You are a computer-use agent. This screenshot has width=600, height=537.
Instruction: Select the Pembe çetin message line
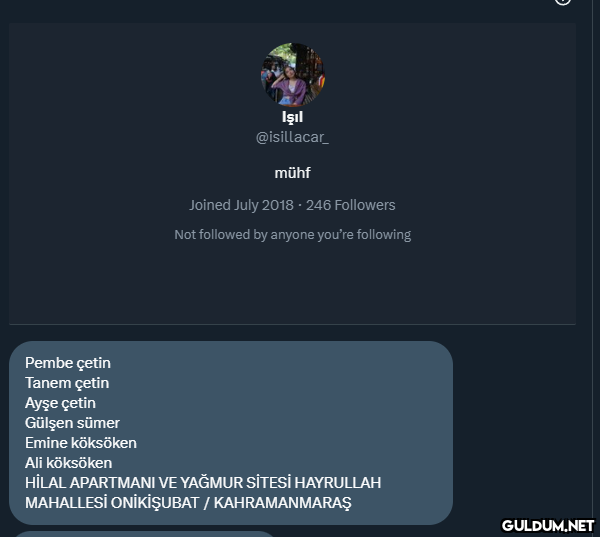(68, 363)
